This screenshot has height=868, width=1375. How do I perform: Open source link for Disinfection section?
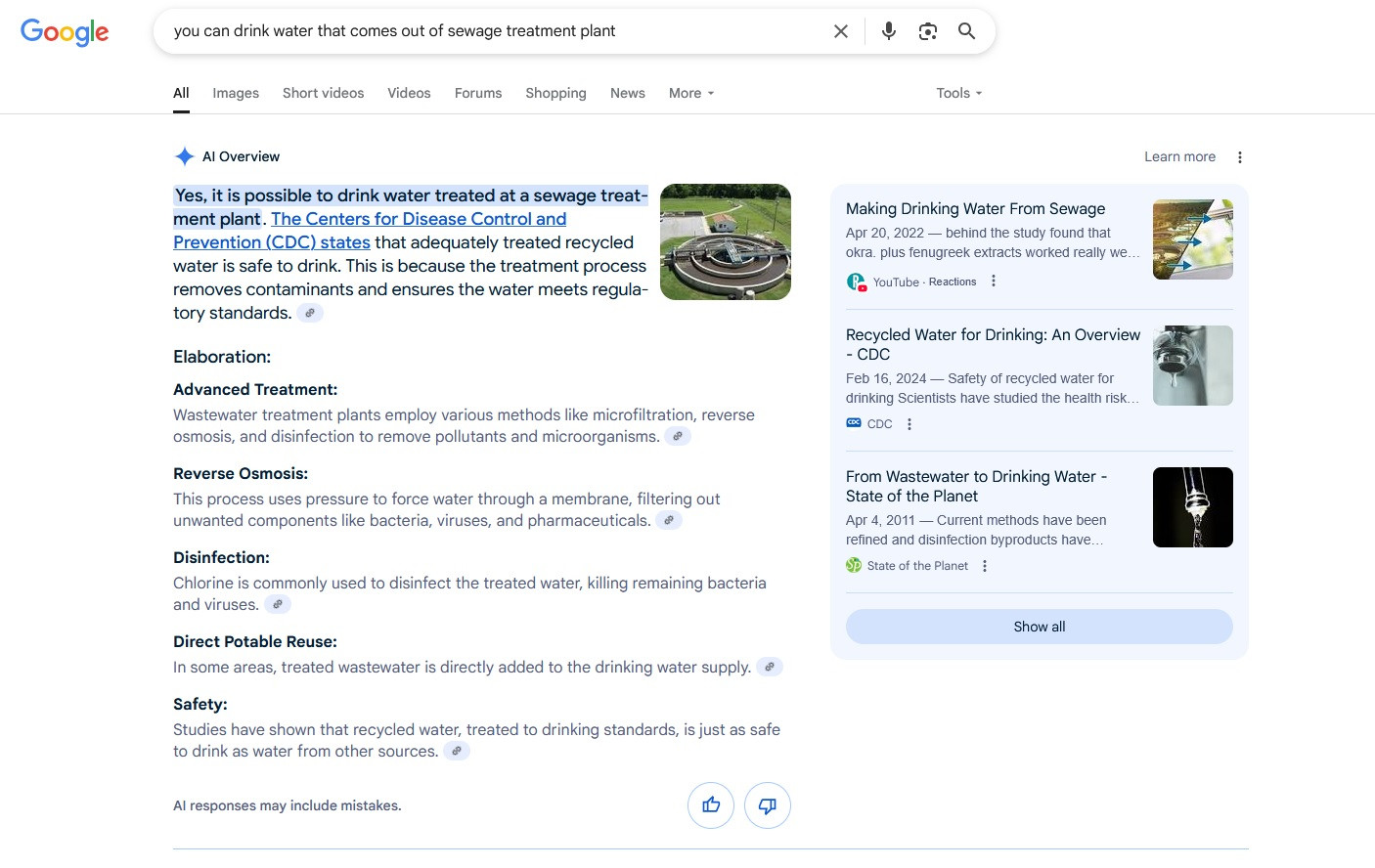278,605
